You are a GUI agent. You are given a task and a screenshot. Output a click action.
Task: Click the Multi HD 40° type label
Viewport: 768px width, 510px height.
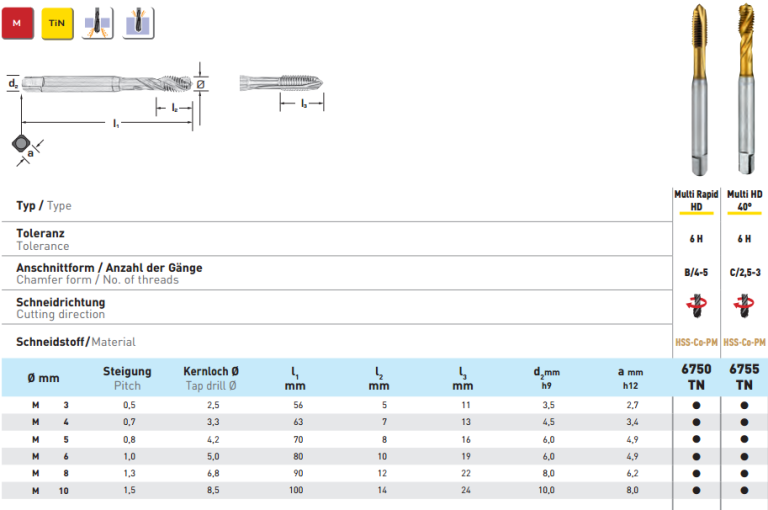[x=744, y=200]
